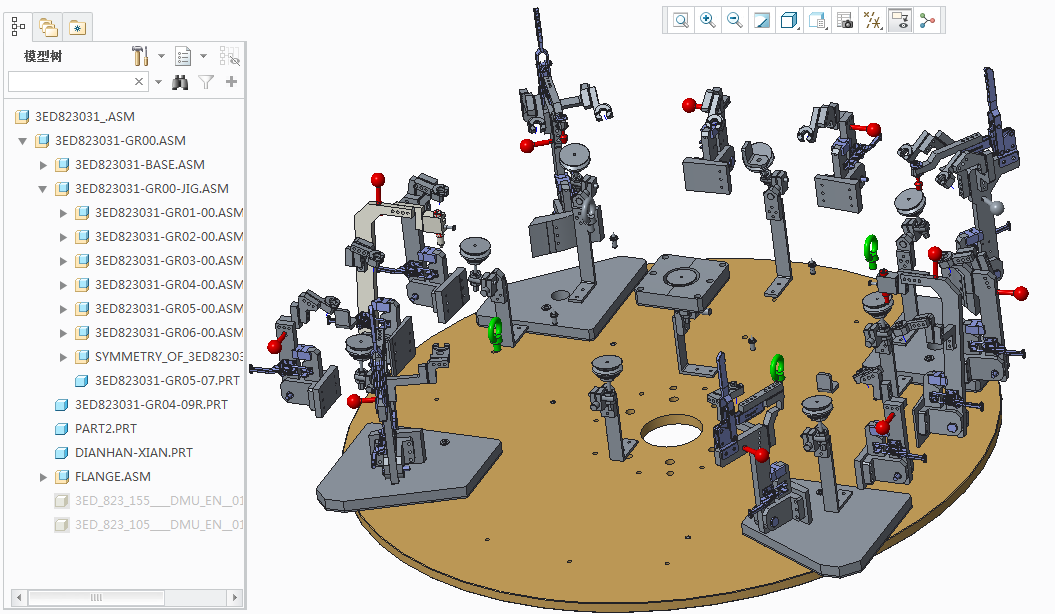Select greyed 3ED_823_155___DMU_EN_01 item
This screenshot has width=1055, height=614.
click(159, 500)
